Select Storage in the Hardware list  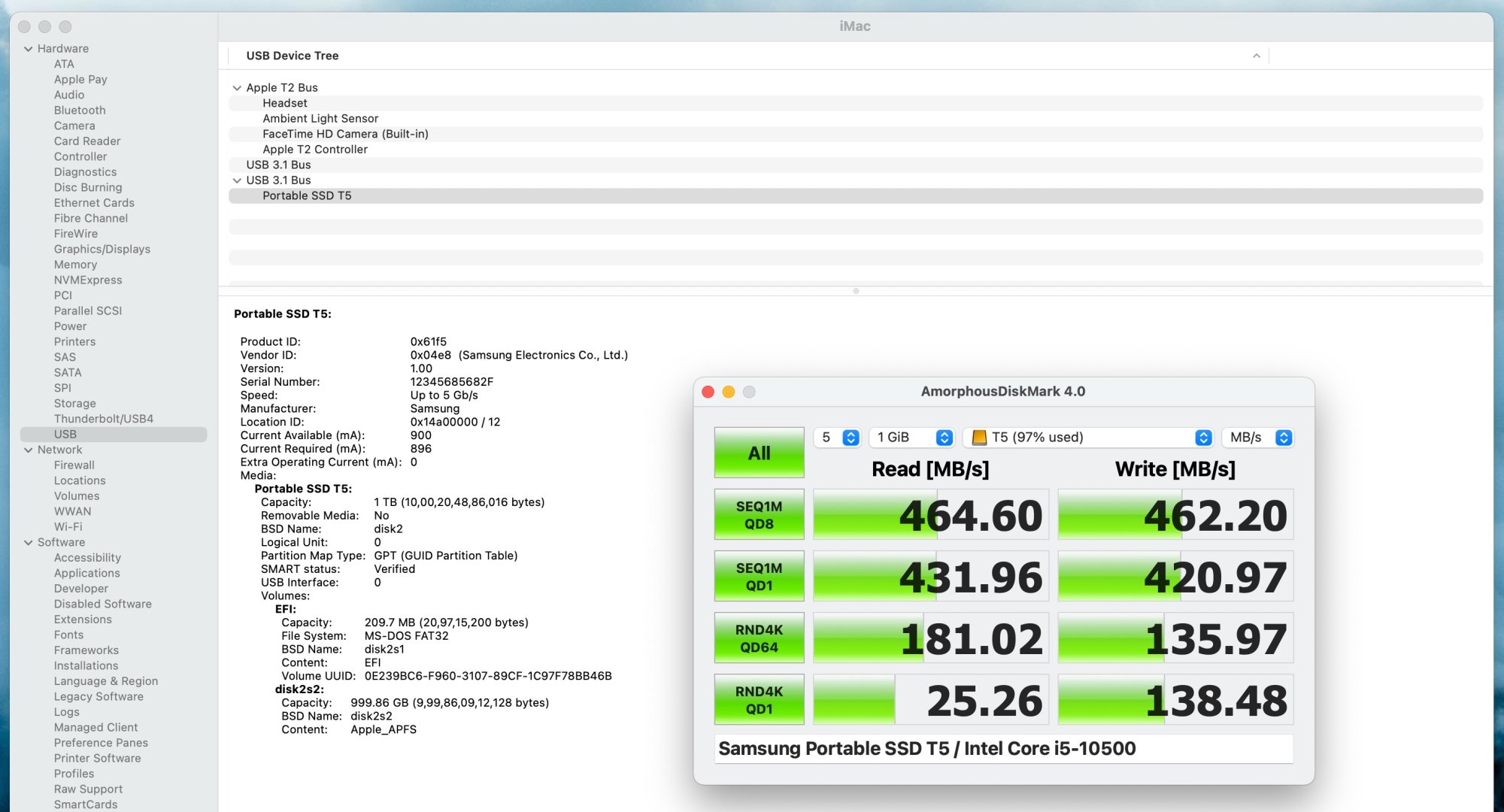[74, 404]
